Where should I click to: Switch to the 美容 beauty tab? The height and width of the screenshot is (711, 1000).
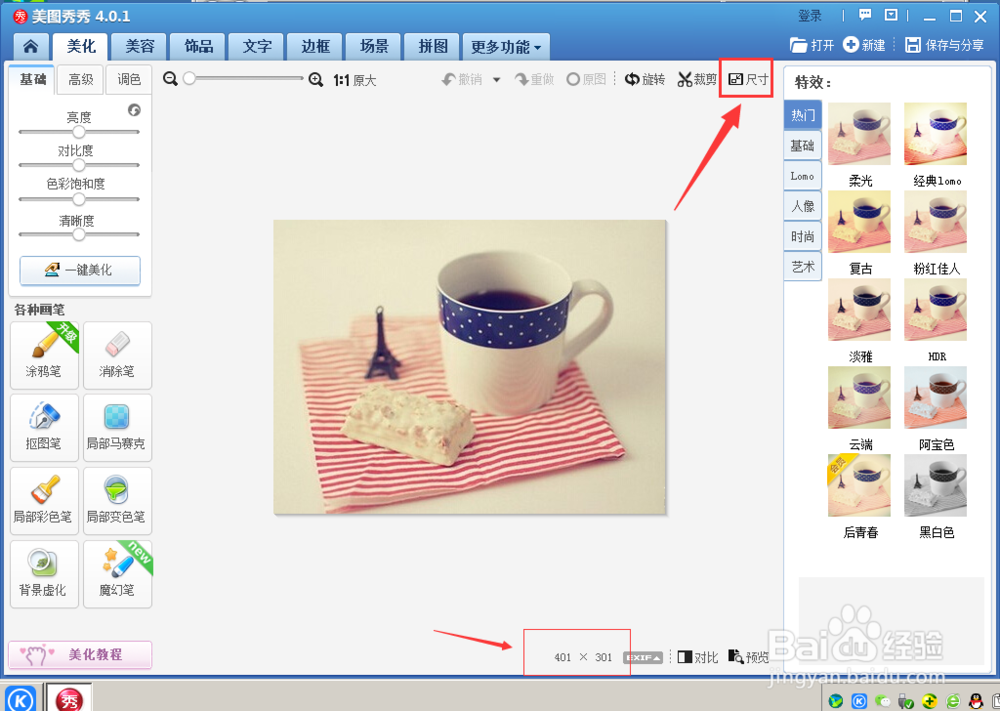[x=140, y=46]
